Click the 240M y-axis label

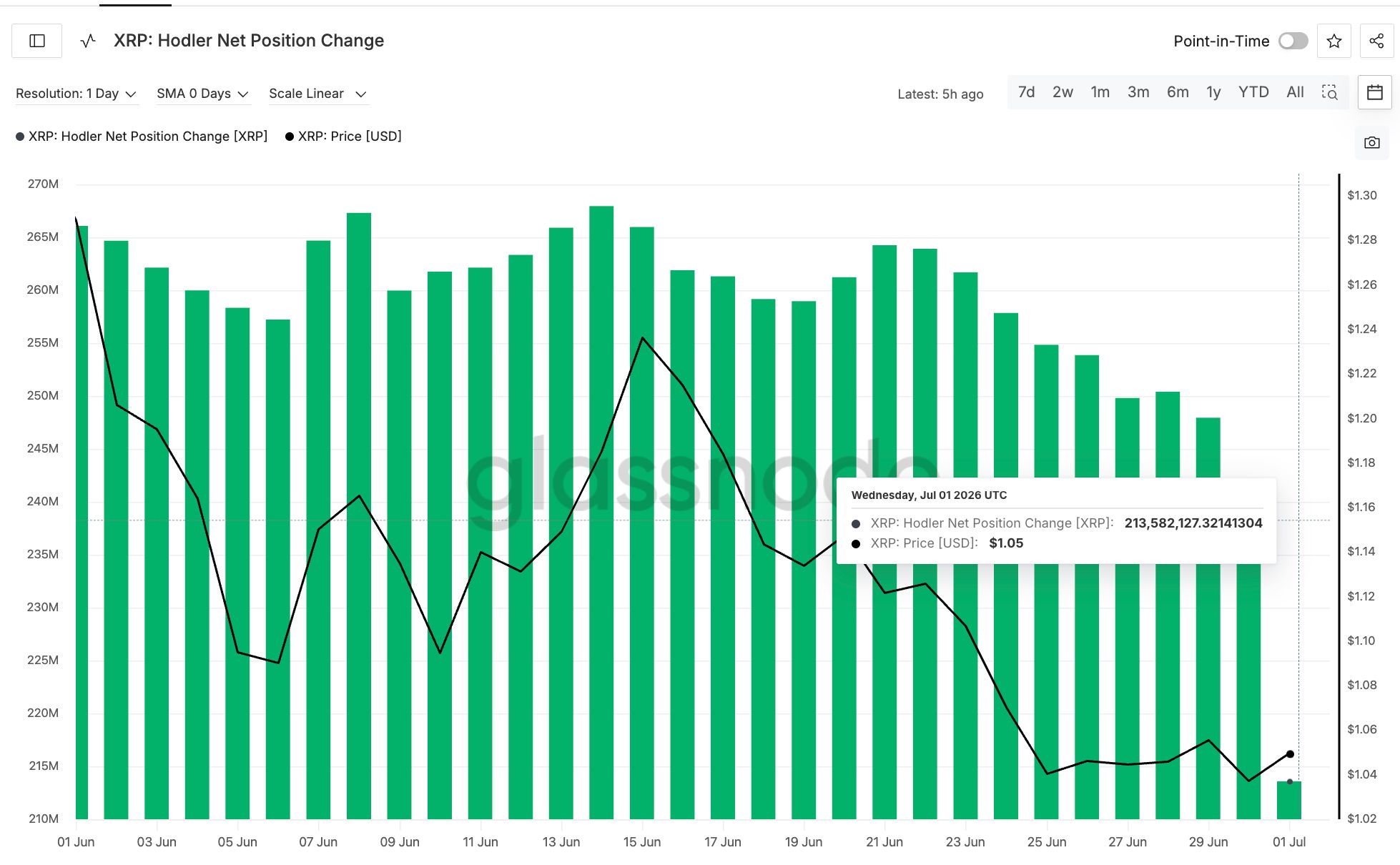(43, 501)
